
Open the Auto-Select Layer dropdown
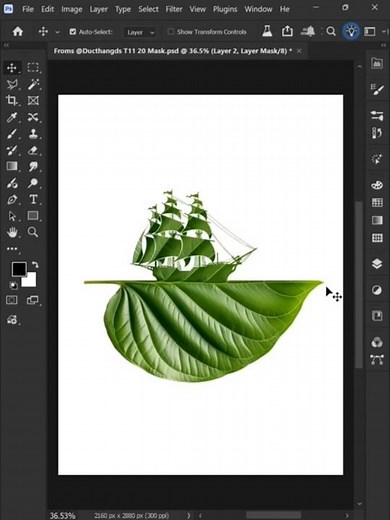point(140,32)
